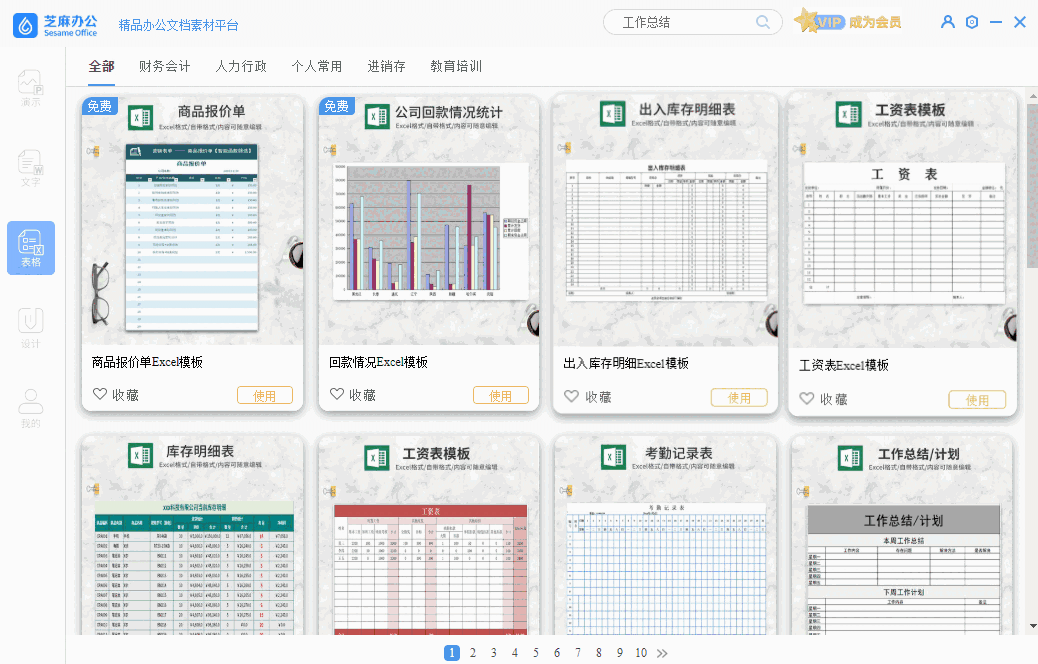
Task: Click the search magnifier icon
Action: click(x=763, y=22)
